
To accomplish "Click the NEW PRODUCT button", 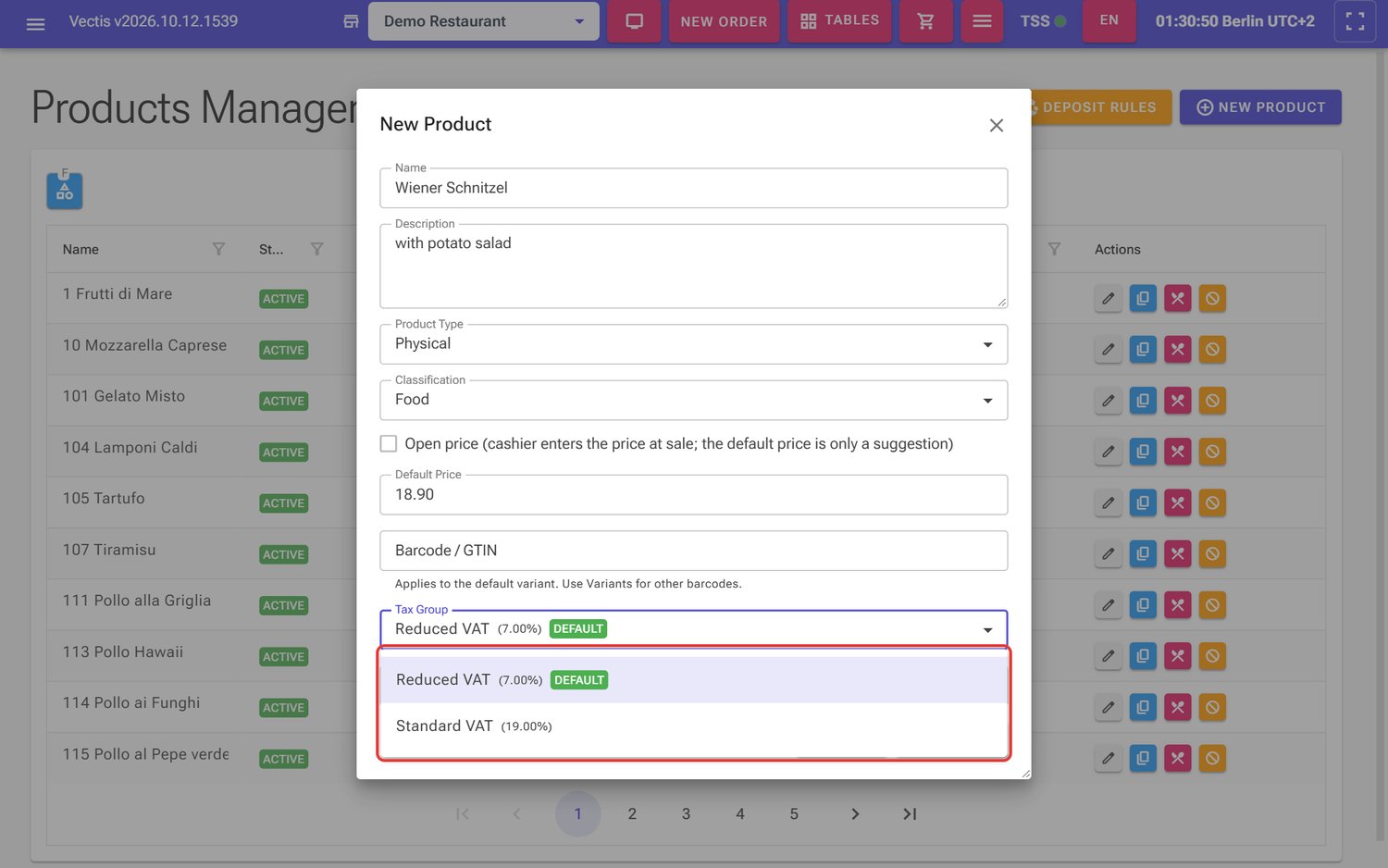I will pos(1260,107).
